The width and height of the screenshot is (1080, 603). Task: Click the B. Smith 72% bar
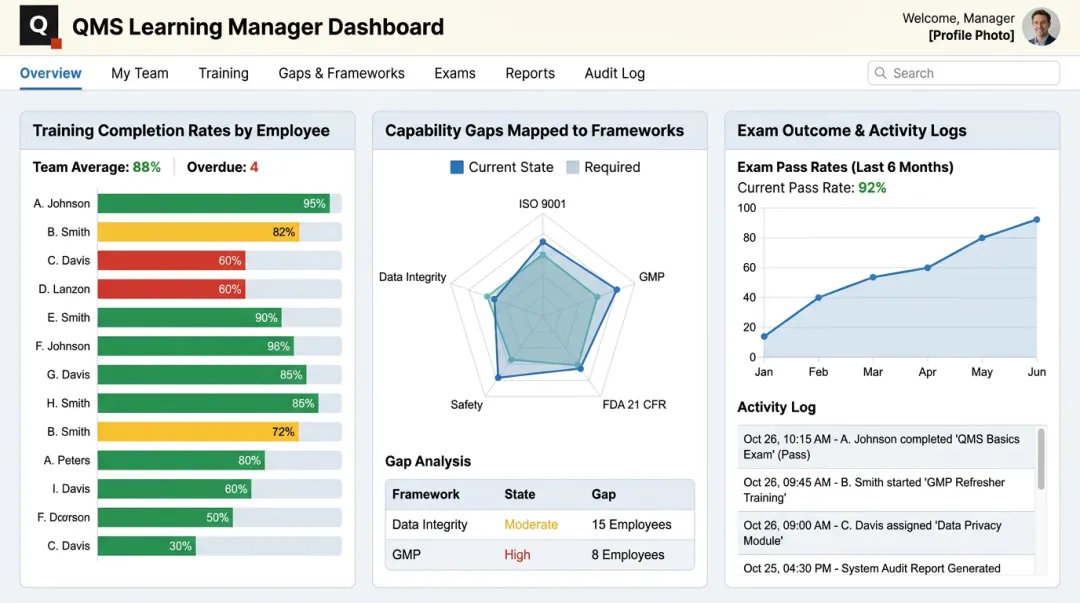198,432
